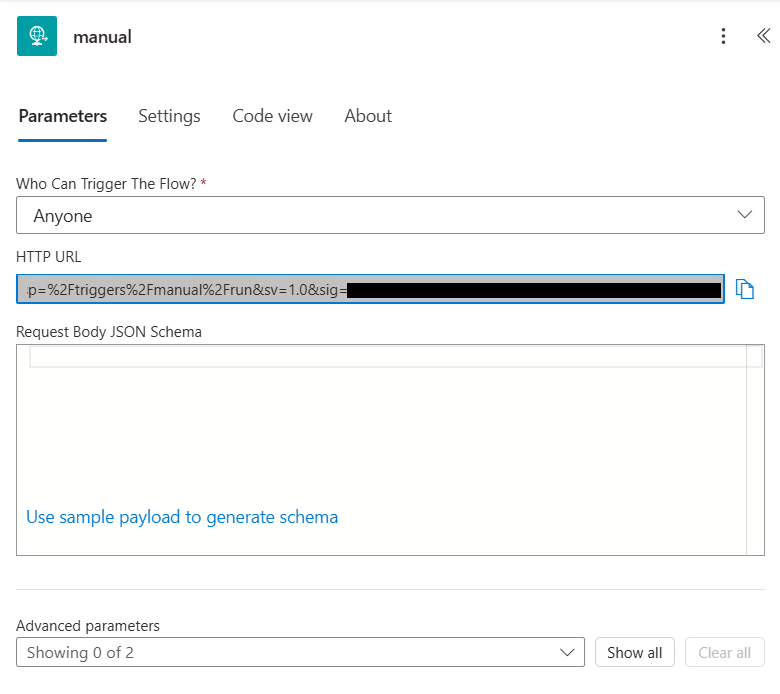Viewport: 780px width, 694px height.
Task: Collapse the panel with the double-chevron icon
Action: pyautogui.click(x=763, y=37)
